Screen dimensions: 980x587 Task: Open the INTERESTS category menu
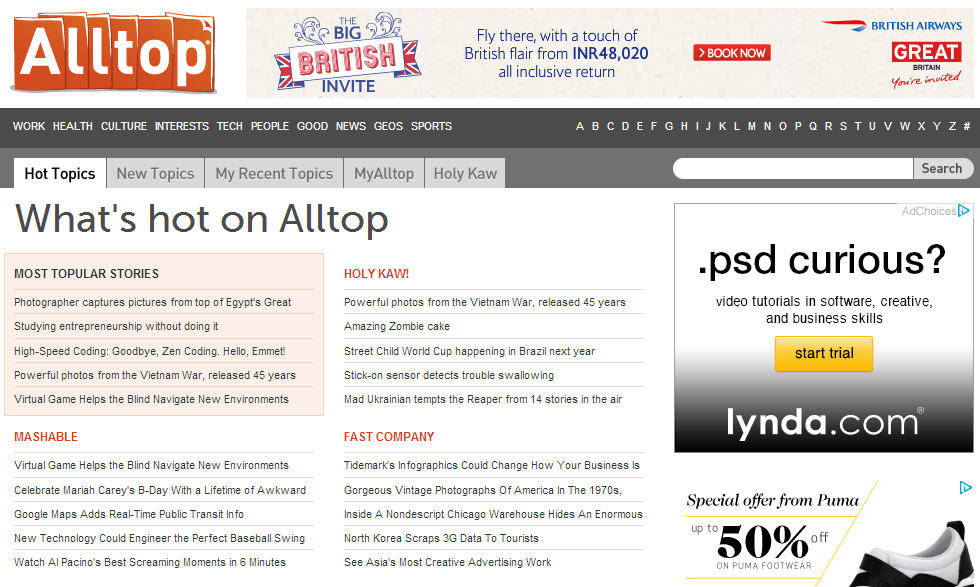point(182,126)
